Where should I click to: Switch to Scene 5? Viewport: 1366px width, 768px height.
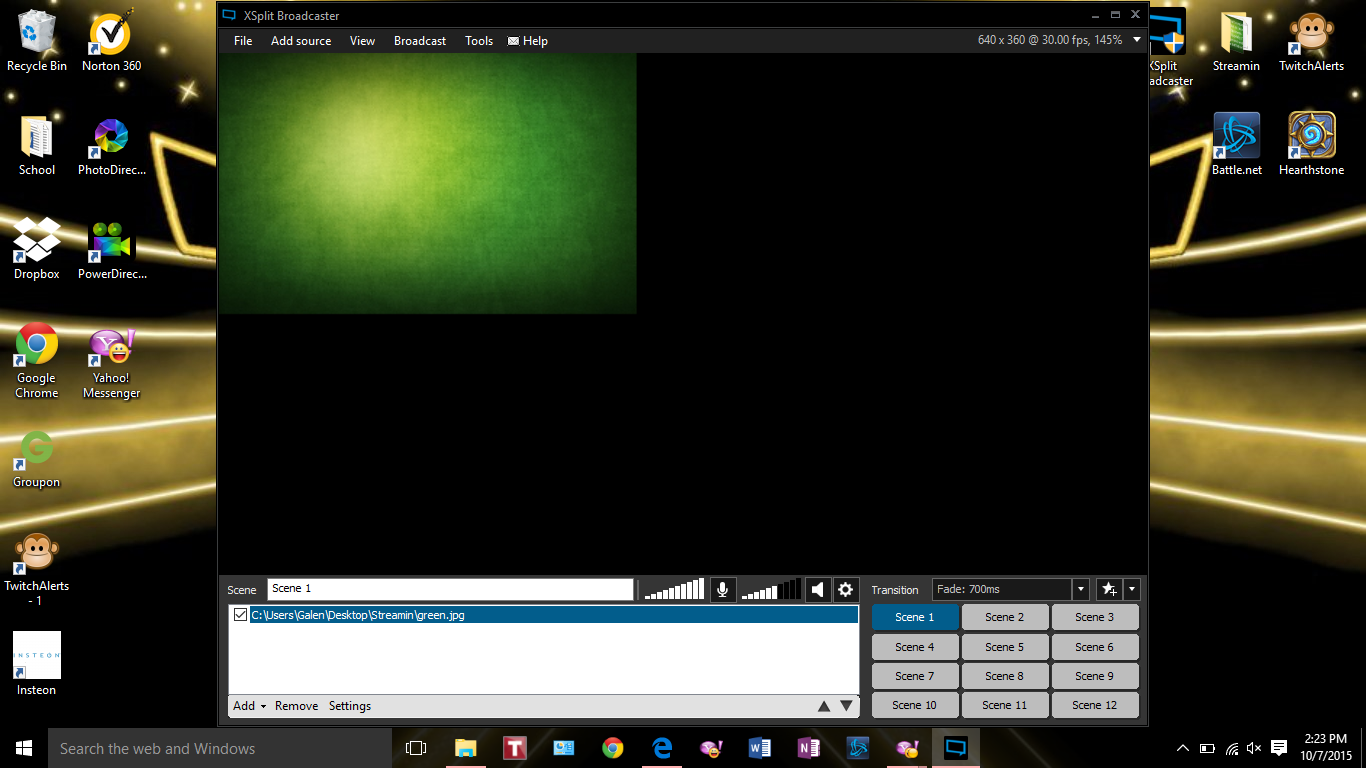1004,646
